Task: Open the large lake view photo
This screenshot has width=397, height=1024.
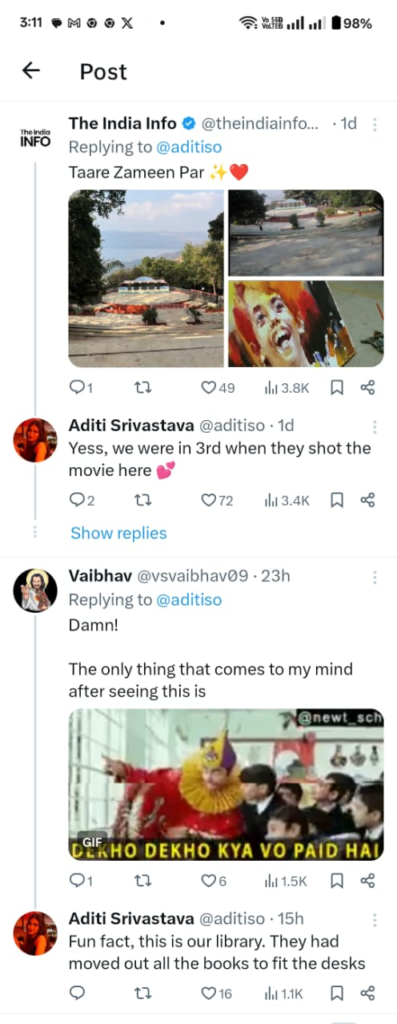Action: pyautogui.click(x=146, y=279)
